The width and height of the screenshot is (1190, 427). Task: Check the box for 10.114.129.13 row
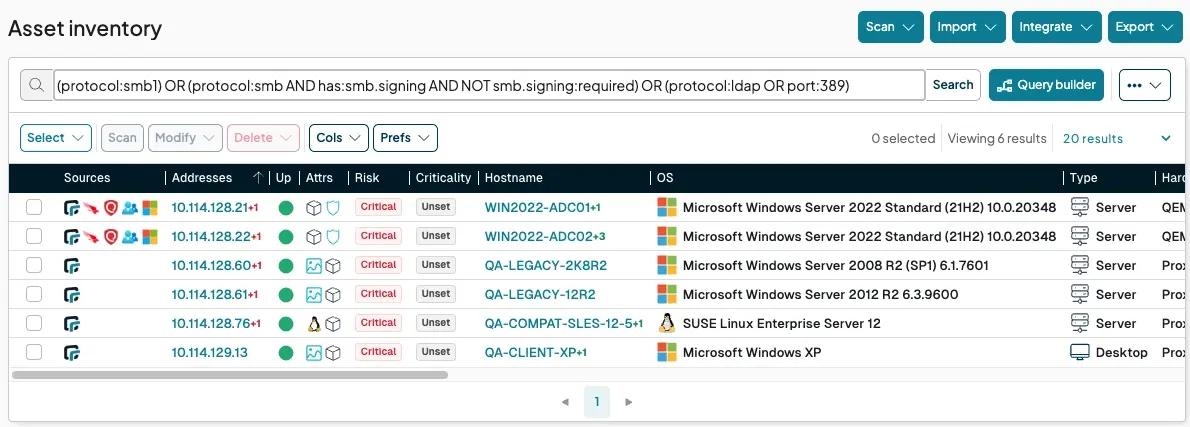tap(34, 352)
